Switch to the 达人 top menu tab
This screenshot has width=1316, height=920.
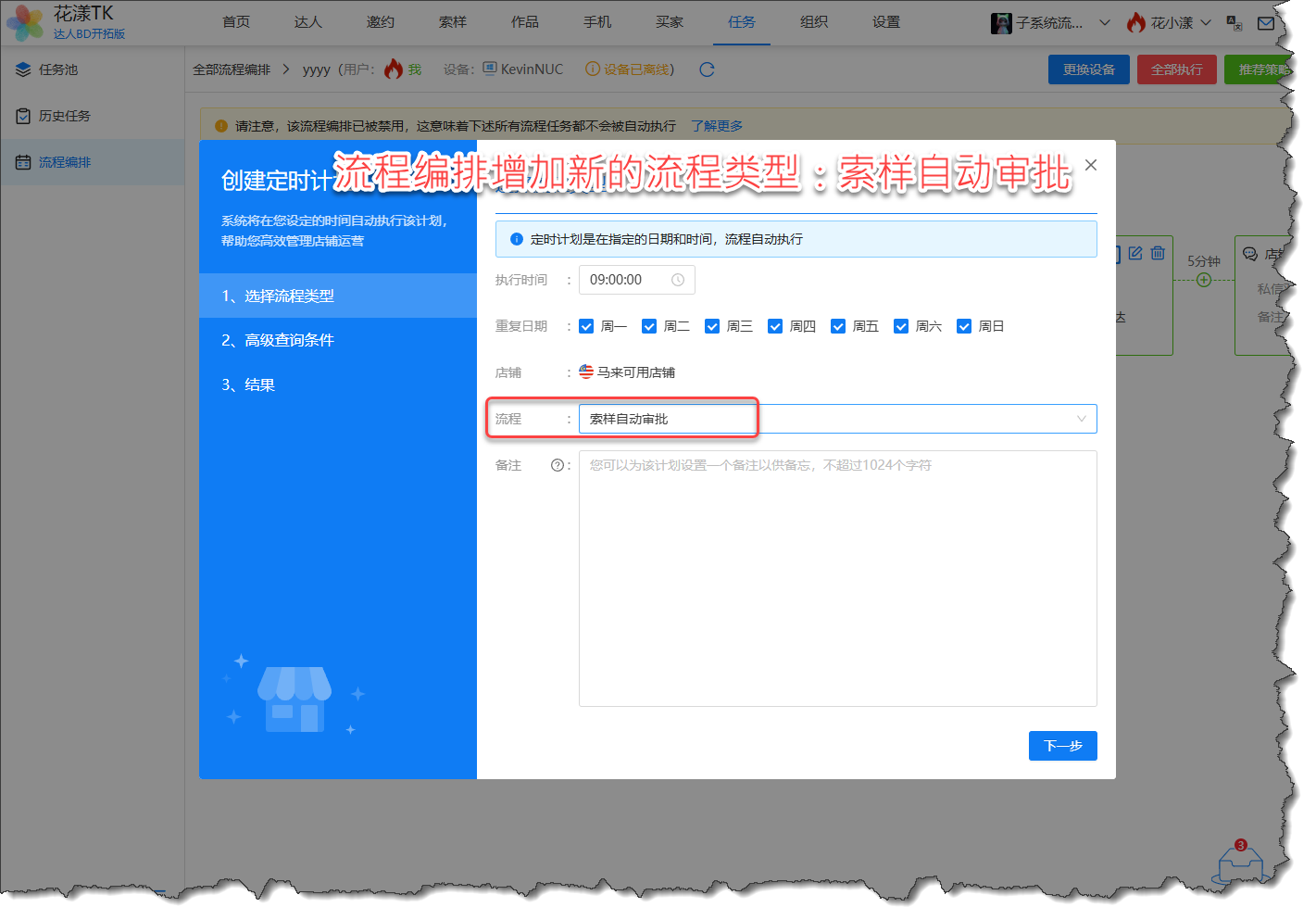pos(307,22)
